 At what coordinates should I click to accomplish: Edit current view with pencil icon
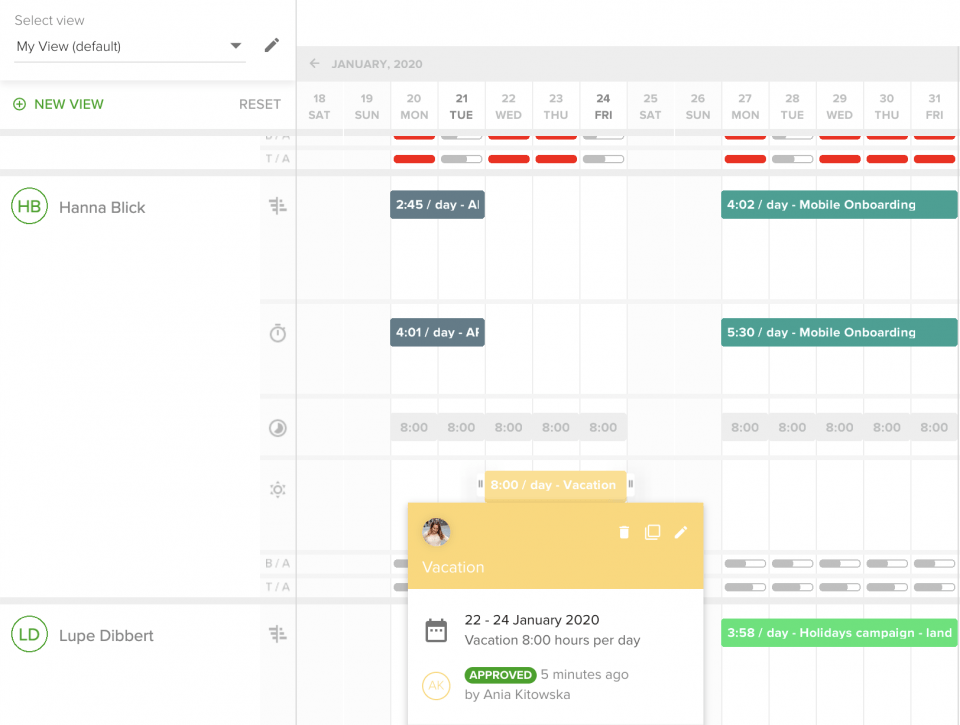coord(272,45)
